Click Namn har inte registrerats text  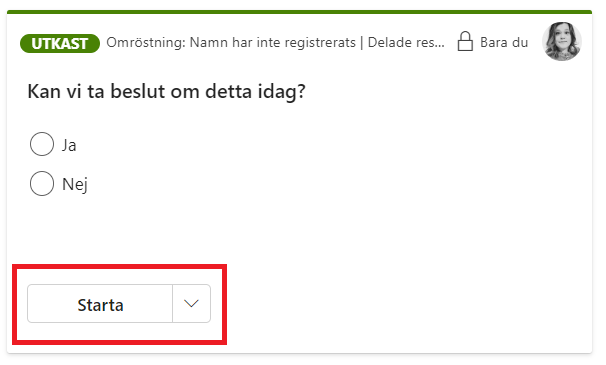[x=272, y=42]
